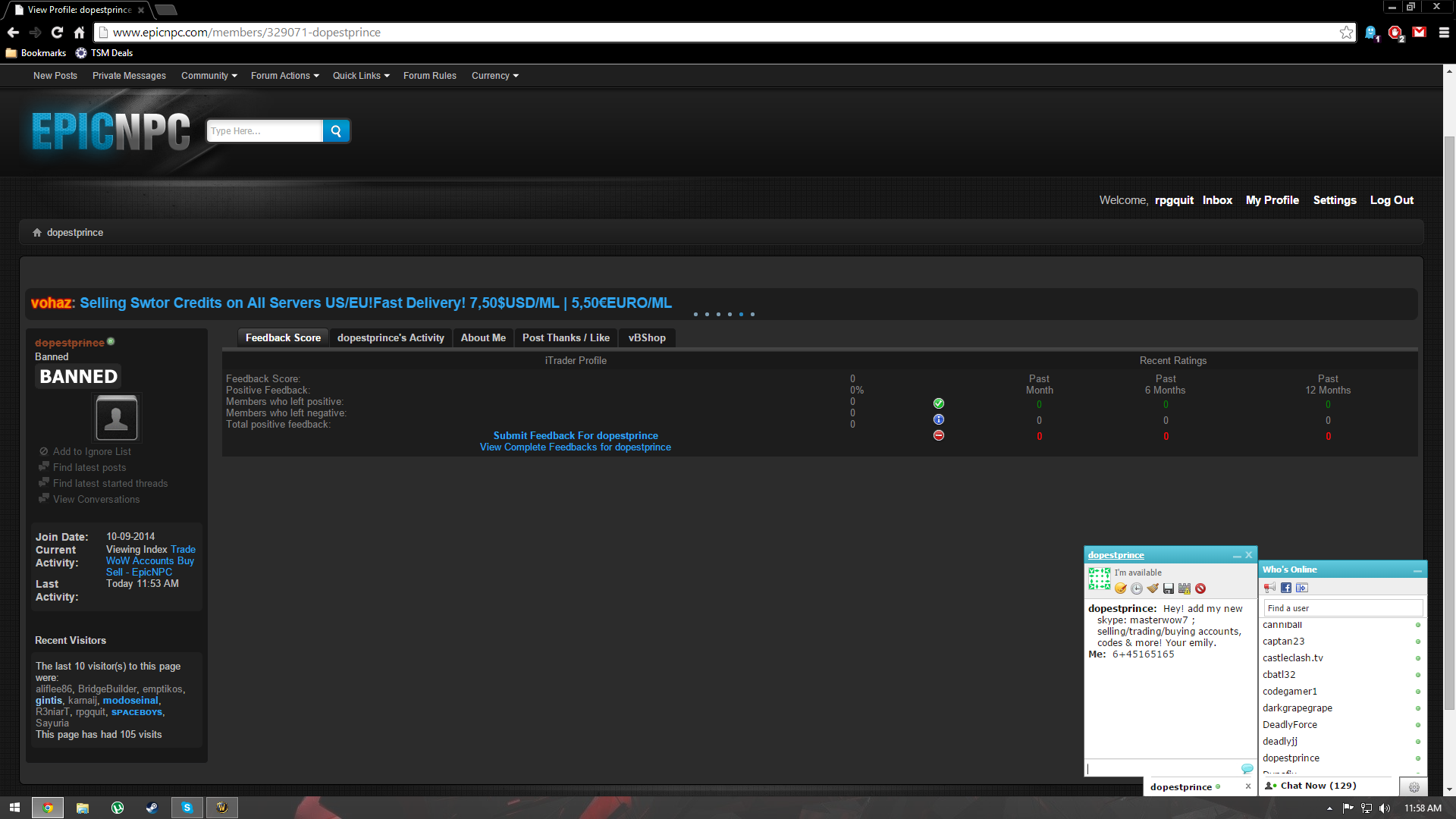Click Find latest started threads
This screenshot has height=819, width=1456.
coord(111,484)
